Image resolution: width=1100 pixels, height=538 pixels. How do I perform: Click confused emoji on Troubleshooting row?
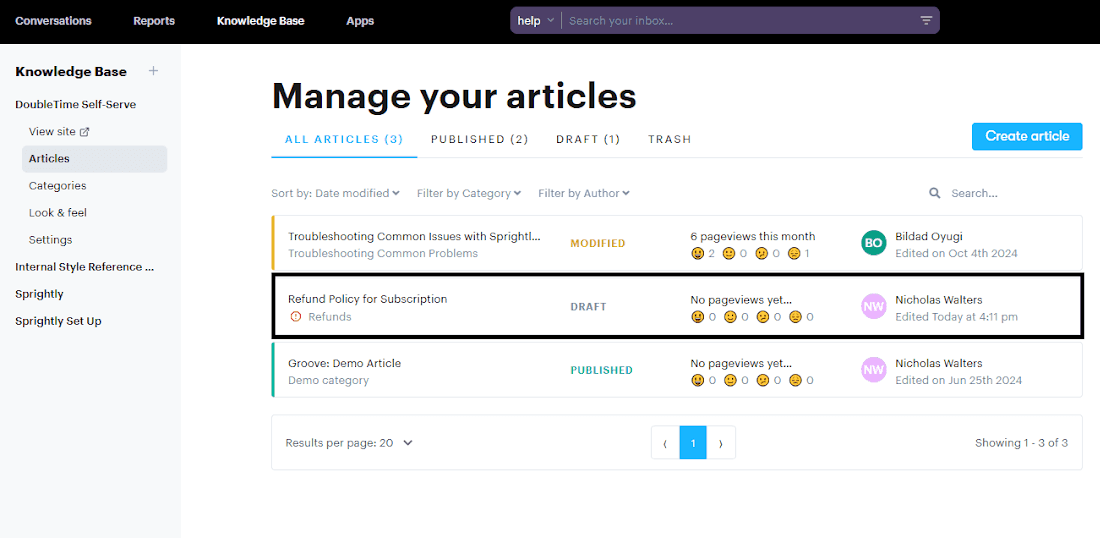762,253
